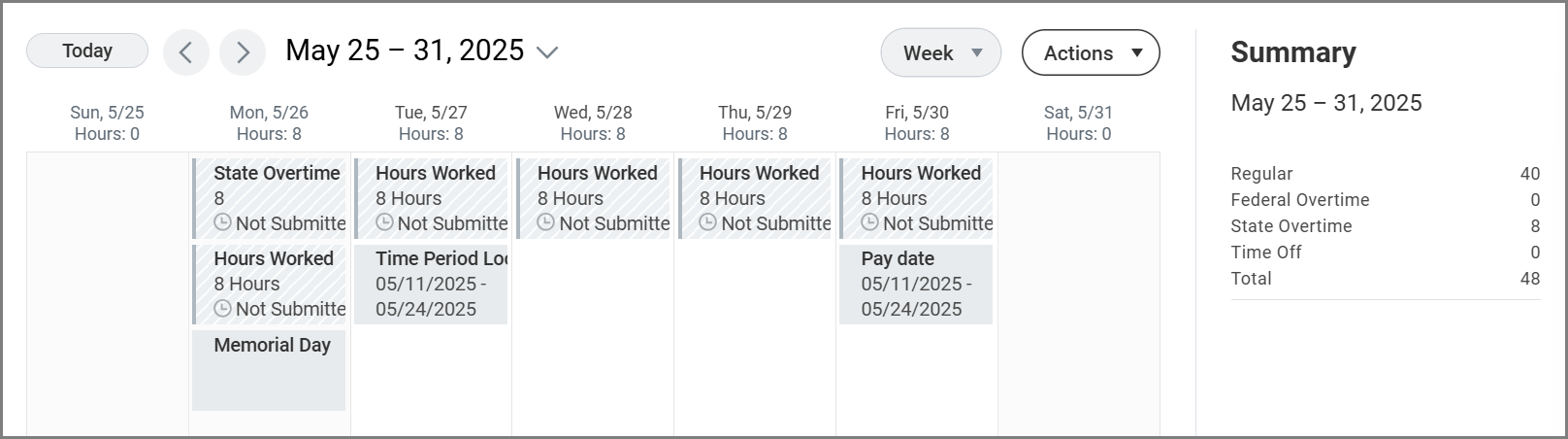Click clock icon on Friday Hours Worked entry
The image size is (1568, 439).
pos(870,223)
